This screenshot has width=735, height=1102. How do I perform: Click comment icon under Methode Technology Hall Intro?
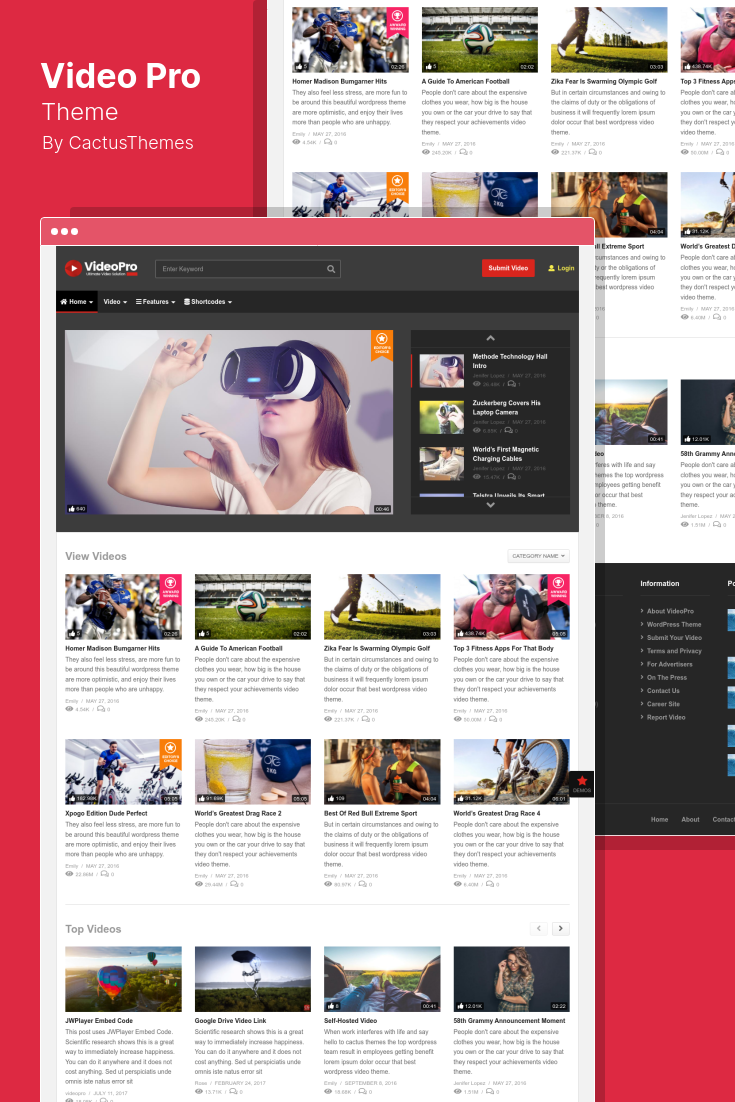click(512, 384)
